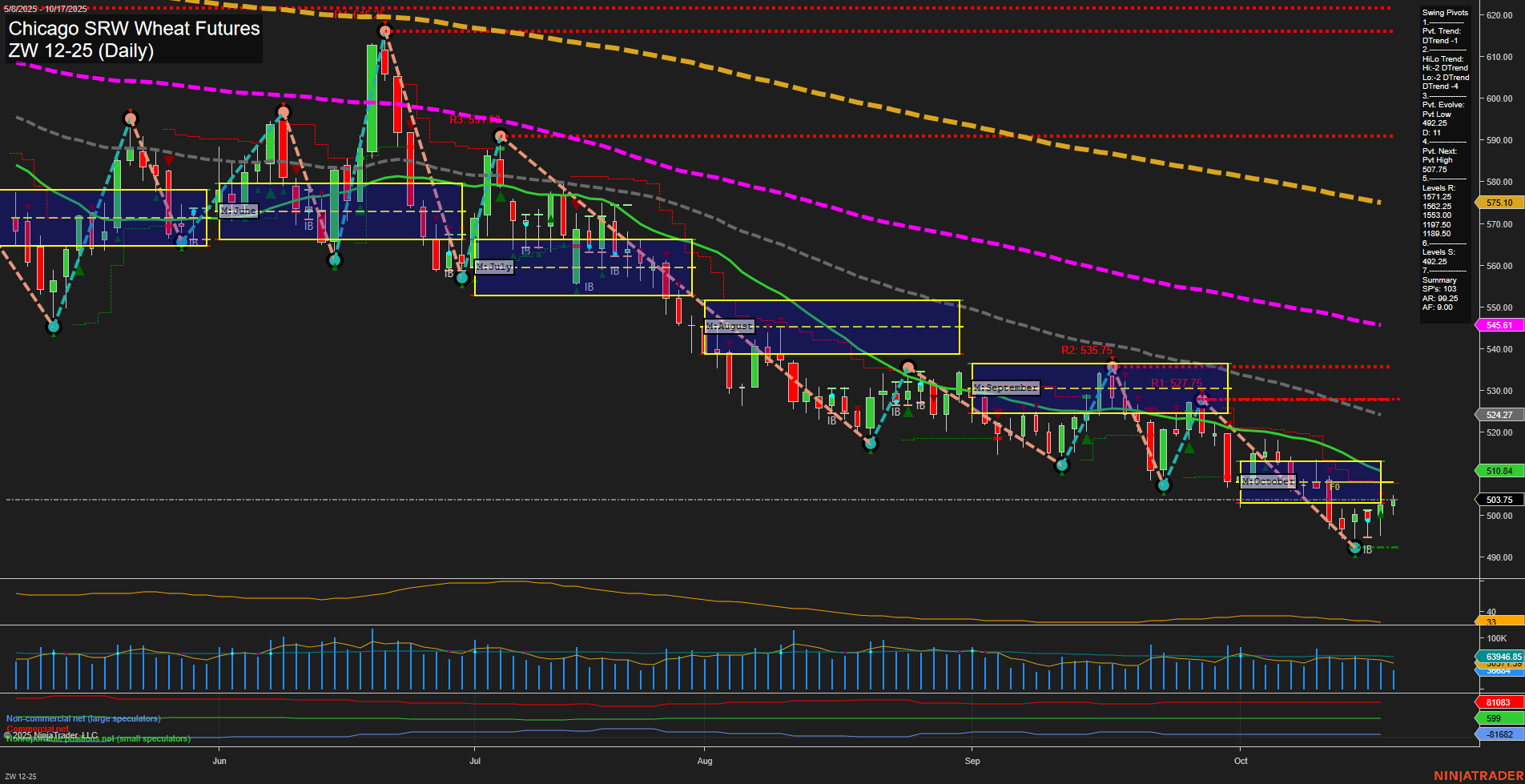Click the green 510.84 price axis marker

tap(1499, 470)
